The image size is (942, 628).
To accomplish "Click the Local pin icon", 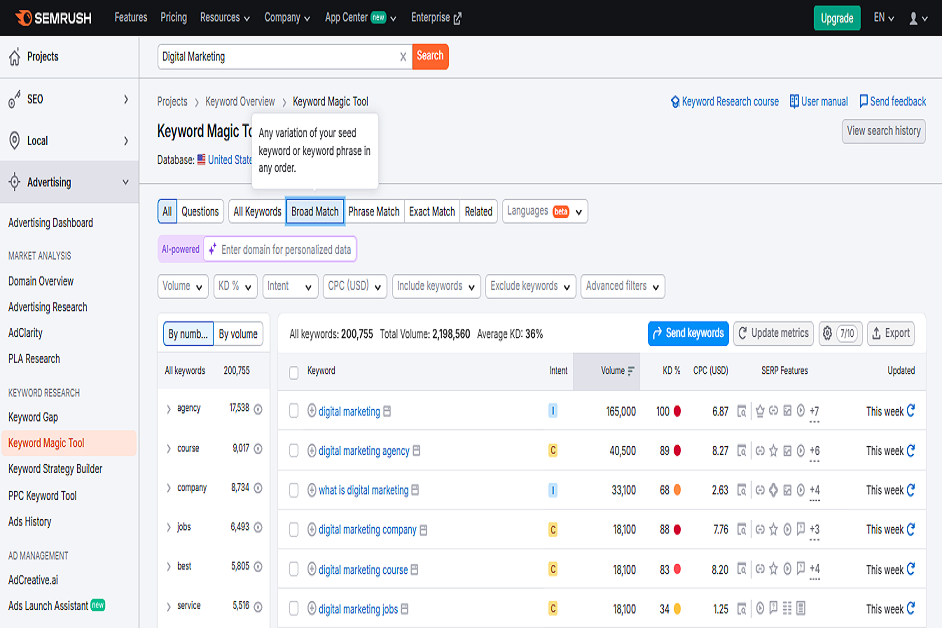I will pos(14,141).
